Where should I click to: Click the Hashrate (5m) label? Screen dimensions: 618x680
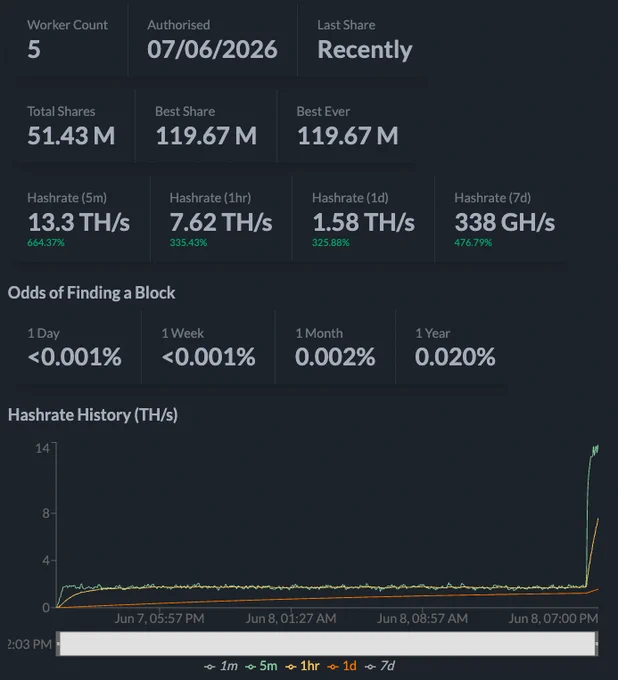click(67, 198)
